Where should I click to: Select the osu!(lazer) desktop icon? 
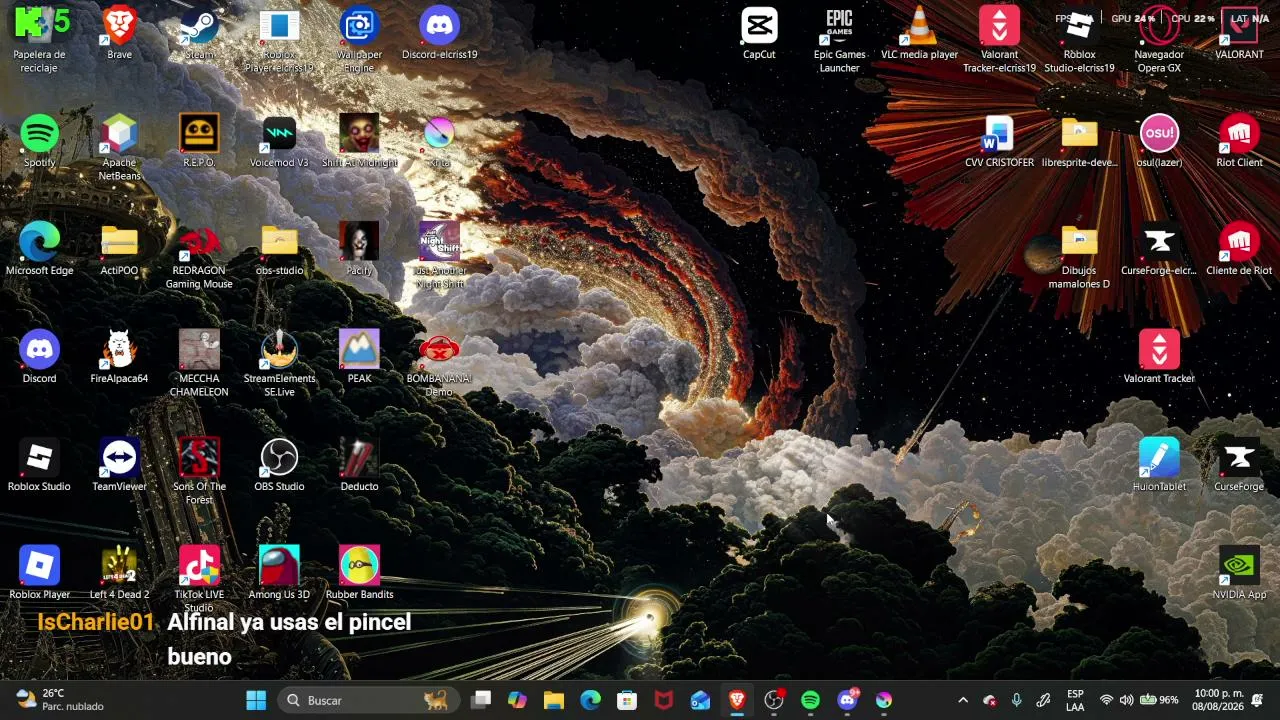tap(1159, 141)
